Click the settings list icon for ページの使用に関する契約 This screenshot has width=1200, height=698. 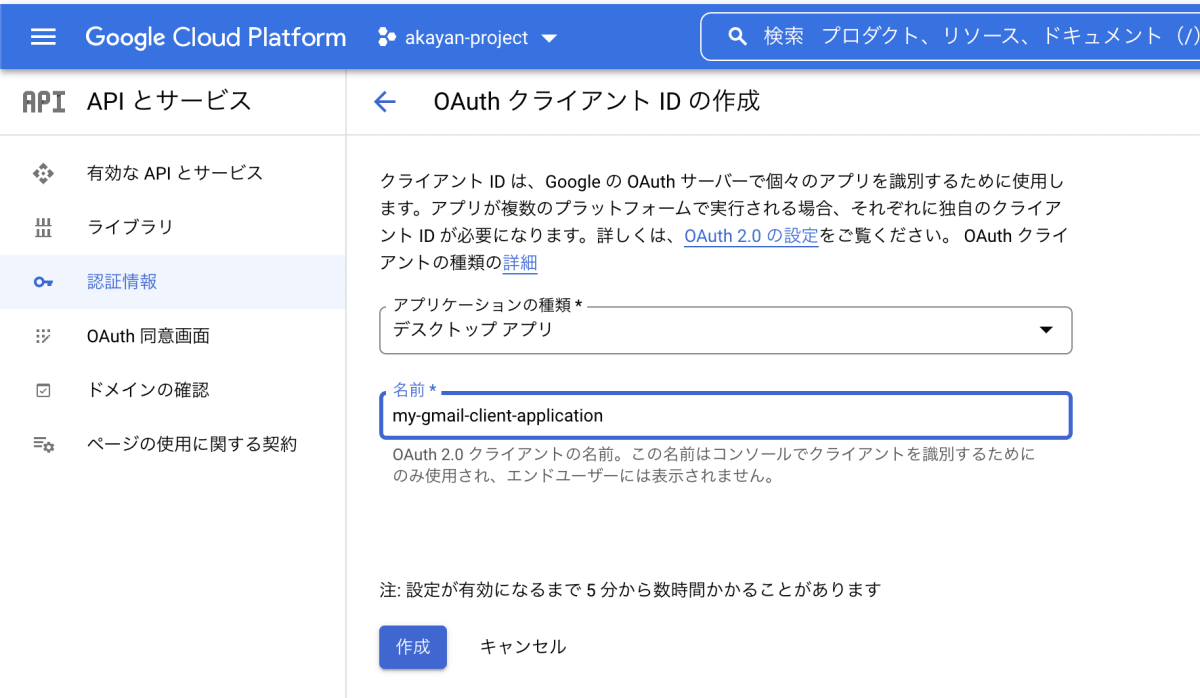[x=43, y=444]
